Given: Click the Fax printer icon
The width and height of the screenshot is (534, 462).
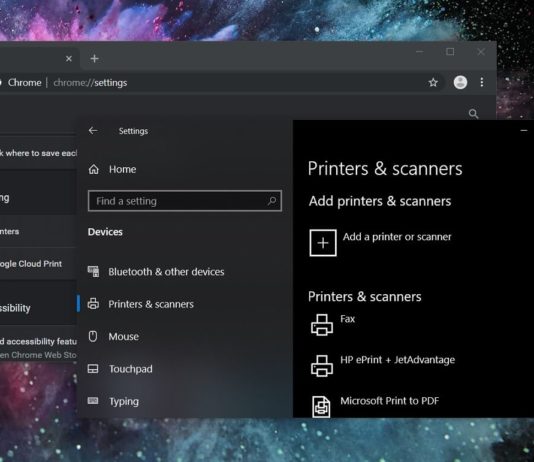Looking at the screenshot, I should click(x=322, y=325).
